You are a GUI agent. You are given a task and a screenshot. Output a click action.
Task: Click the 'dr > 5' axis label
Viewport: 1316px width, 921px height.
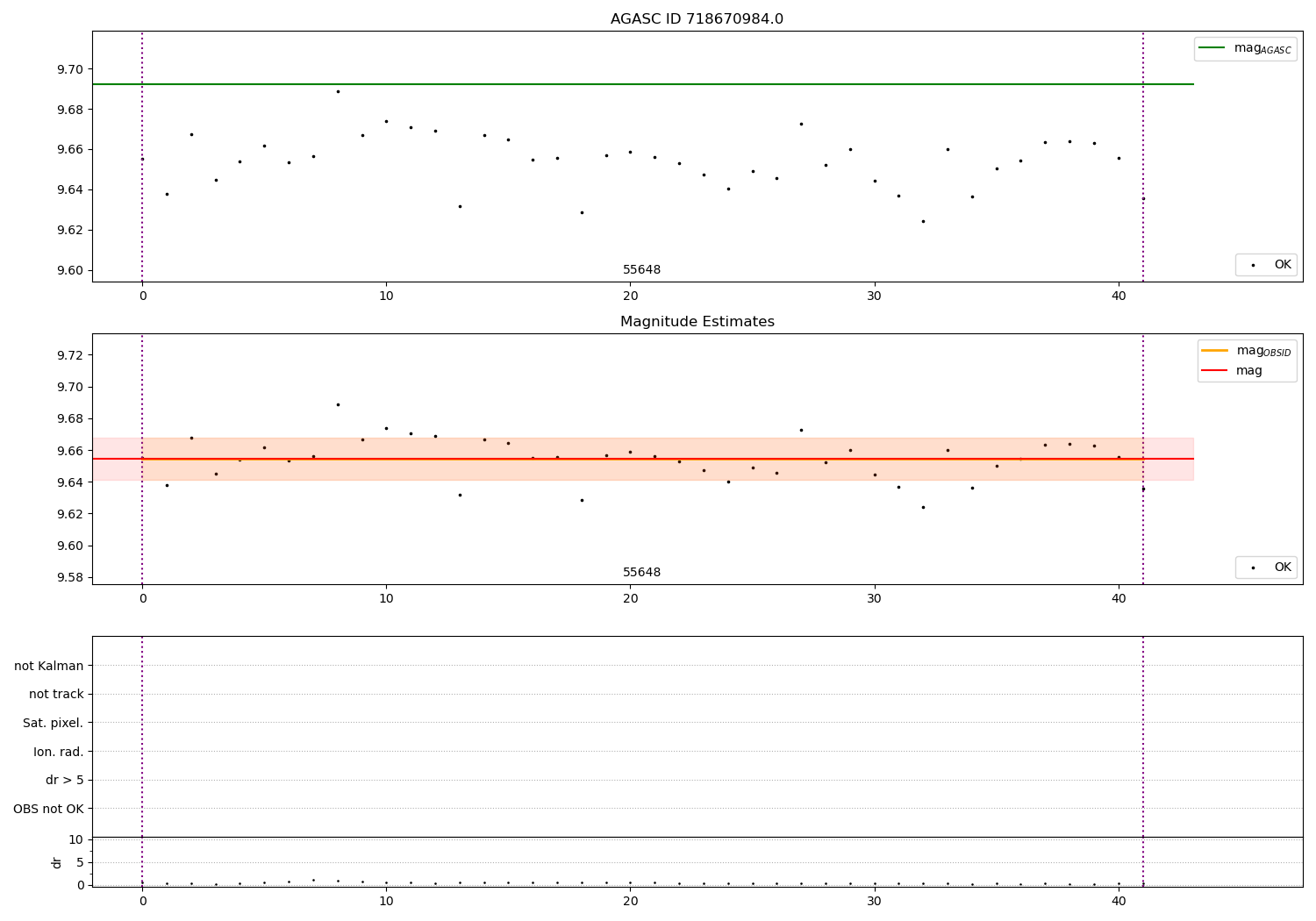point(65,780)
